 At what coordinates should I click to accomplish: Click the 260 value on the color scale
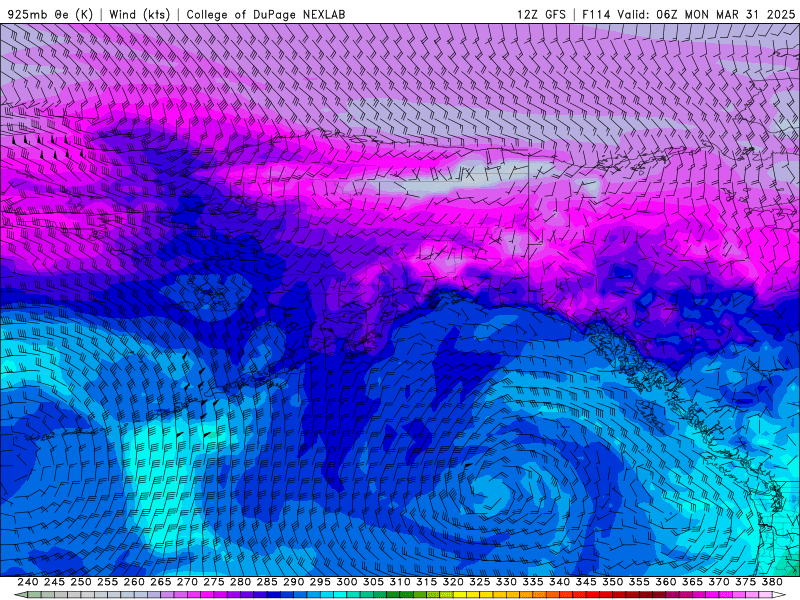(134, 582)
